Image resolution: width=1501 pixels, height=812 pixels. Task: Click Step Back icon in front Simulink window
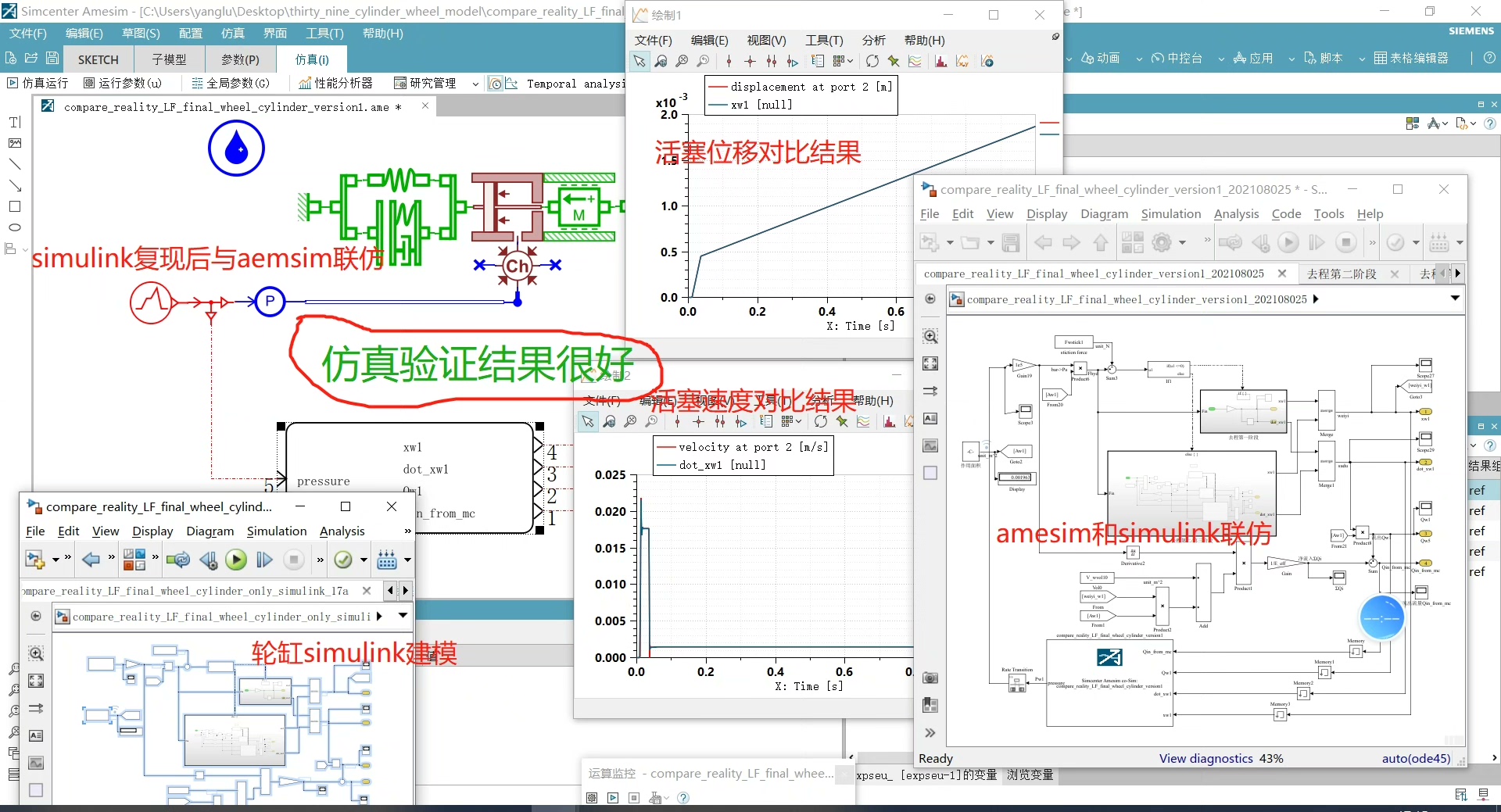pyautogui.click(x=208, y=560)
